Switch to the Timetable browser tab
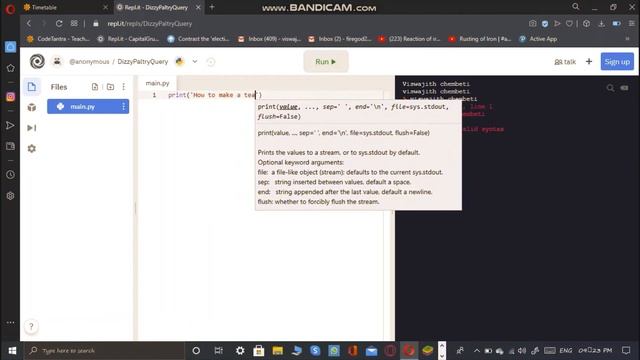Image resolution: width=640 pixels, height=360 pixels. (65, 7)
